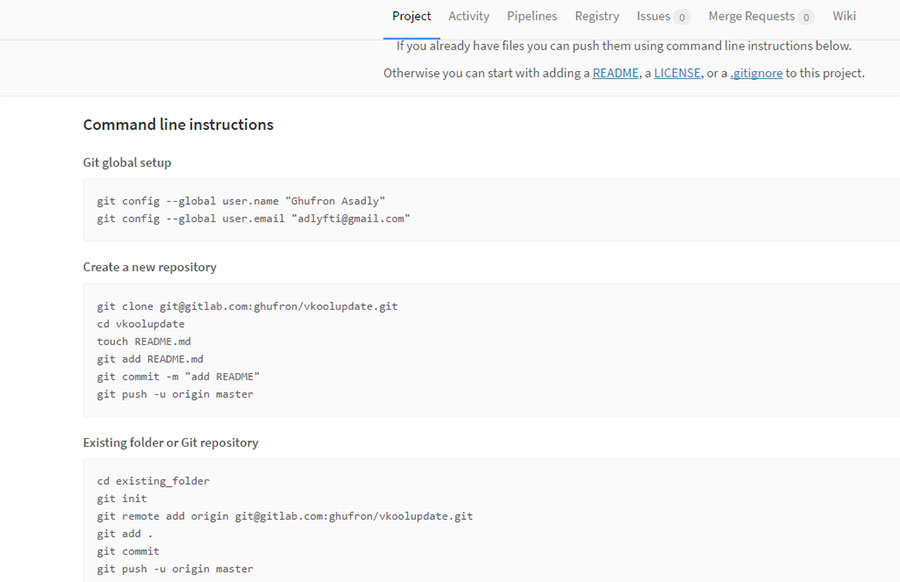Select the git remote add origin command
This screenshot has width=900, height=582.
coord(286,515)
